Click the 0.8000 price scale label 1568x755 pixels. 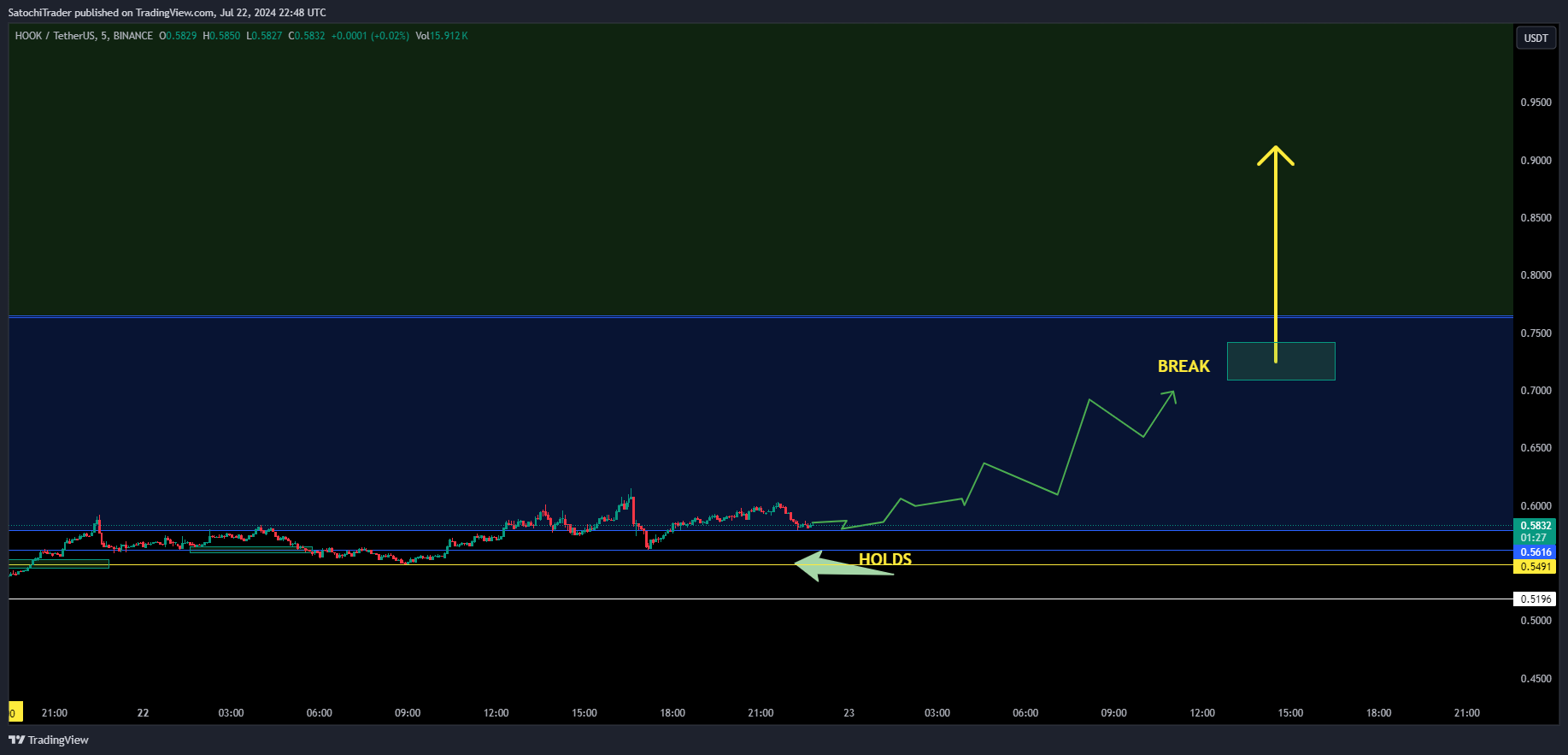pos(1536,275)
